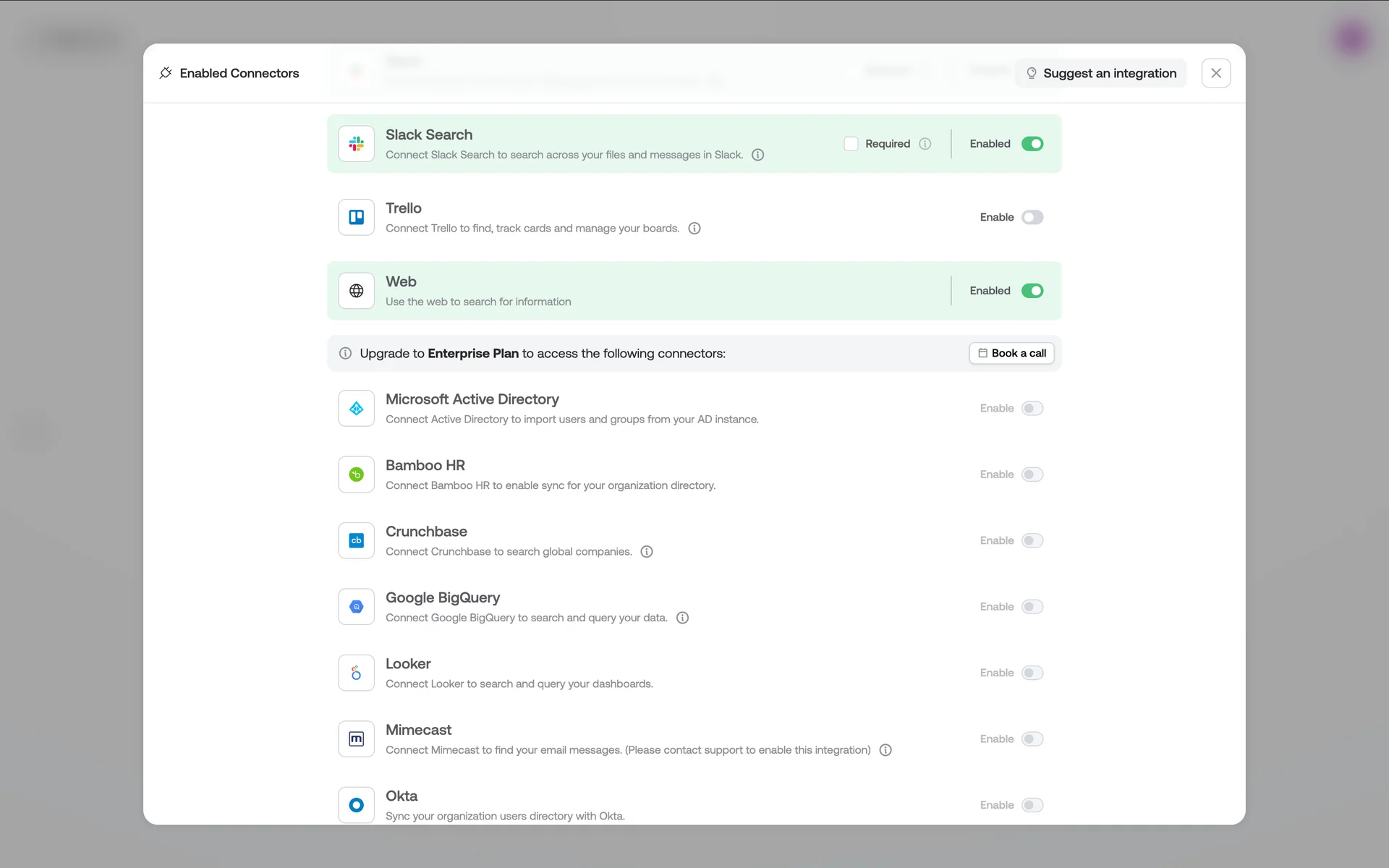Click the Slack Search connector icon
The height and width of the screenshot is (868, 1389).
356,144
